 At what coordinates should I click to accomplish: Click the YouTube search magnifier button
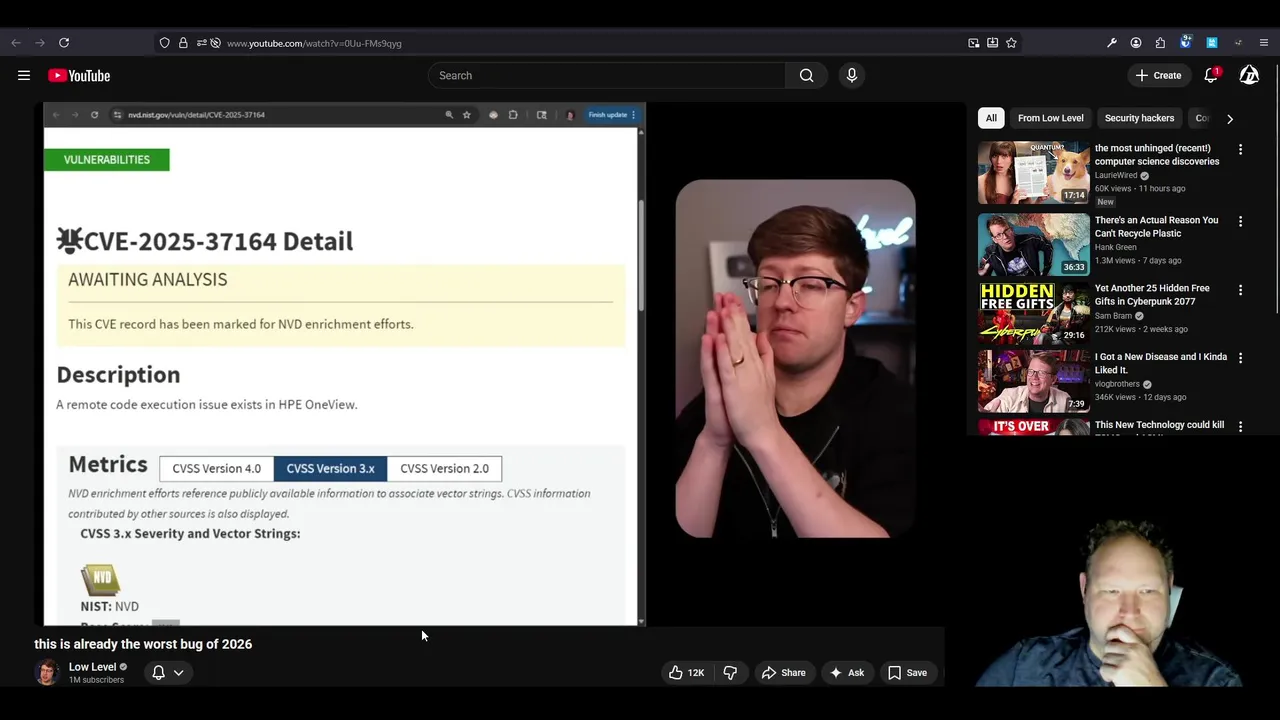(806, 75)
